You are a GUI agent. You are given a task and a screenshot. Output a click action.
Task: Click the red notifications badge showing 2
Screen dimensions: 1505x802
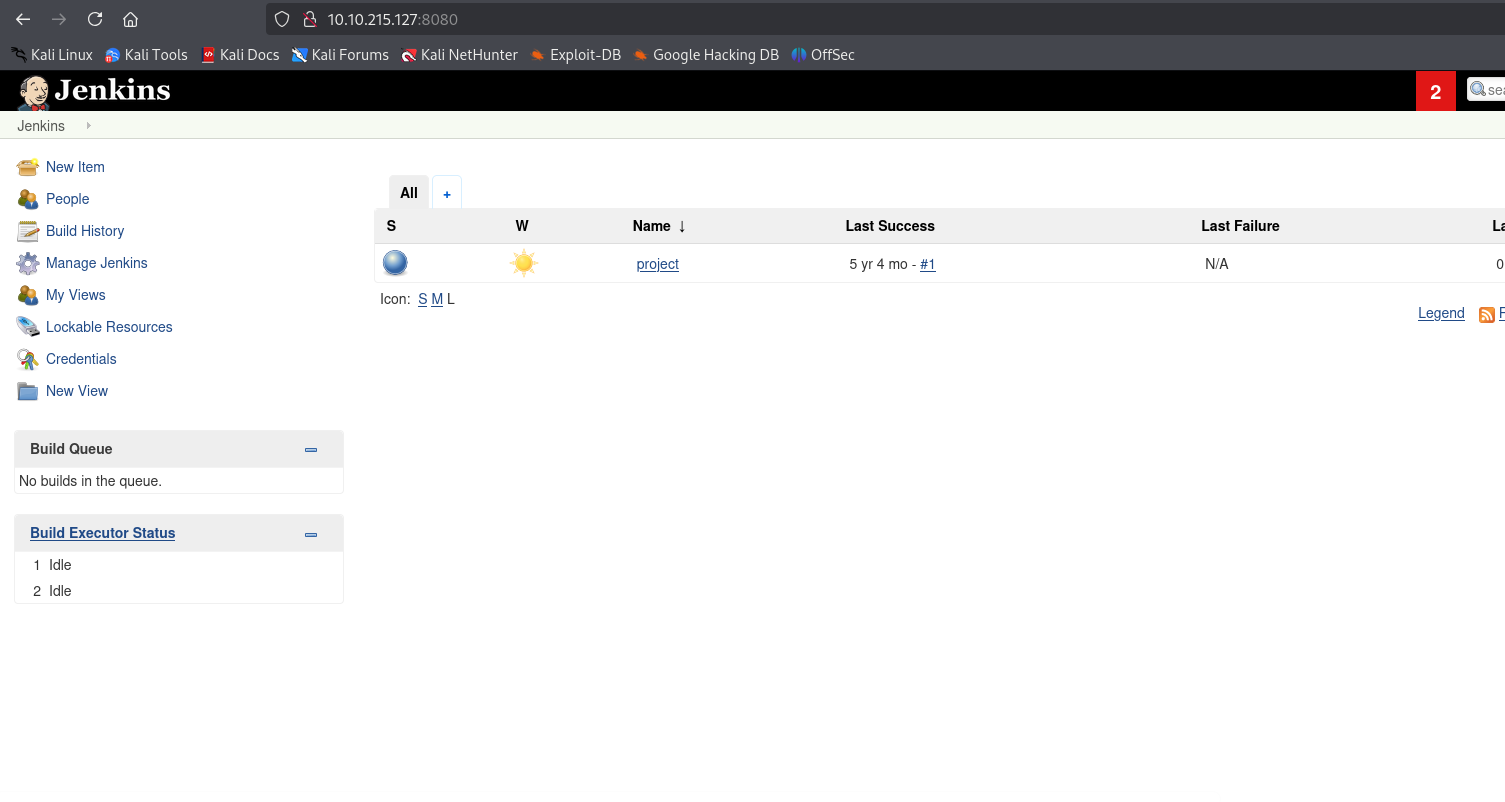pos(1435,92)
